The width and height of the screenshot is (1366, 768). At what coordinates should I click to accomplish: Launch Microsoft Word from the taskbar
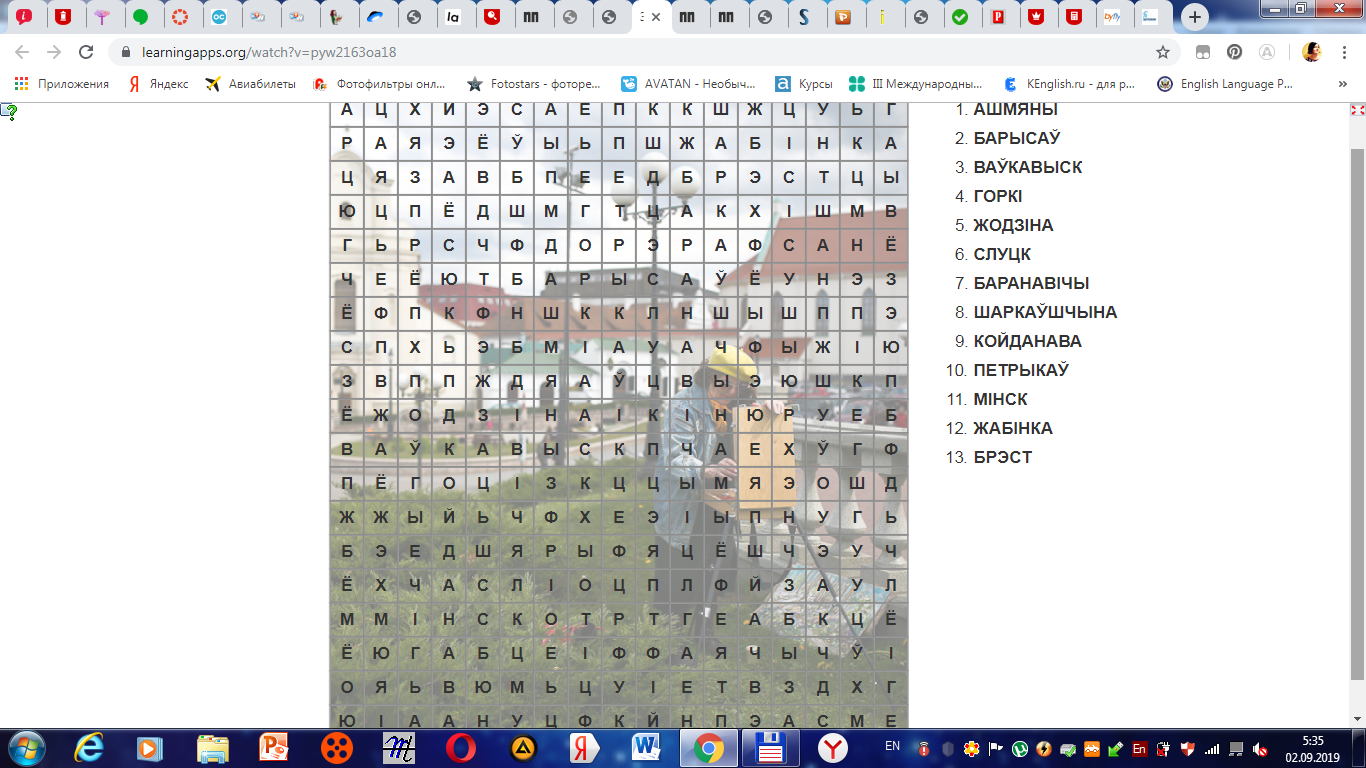pyautogui.click(x=647, y=747)
